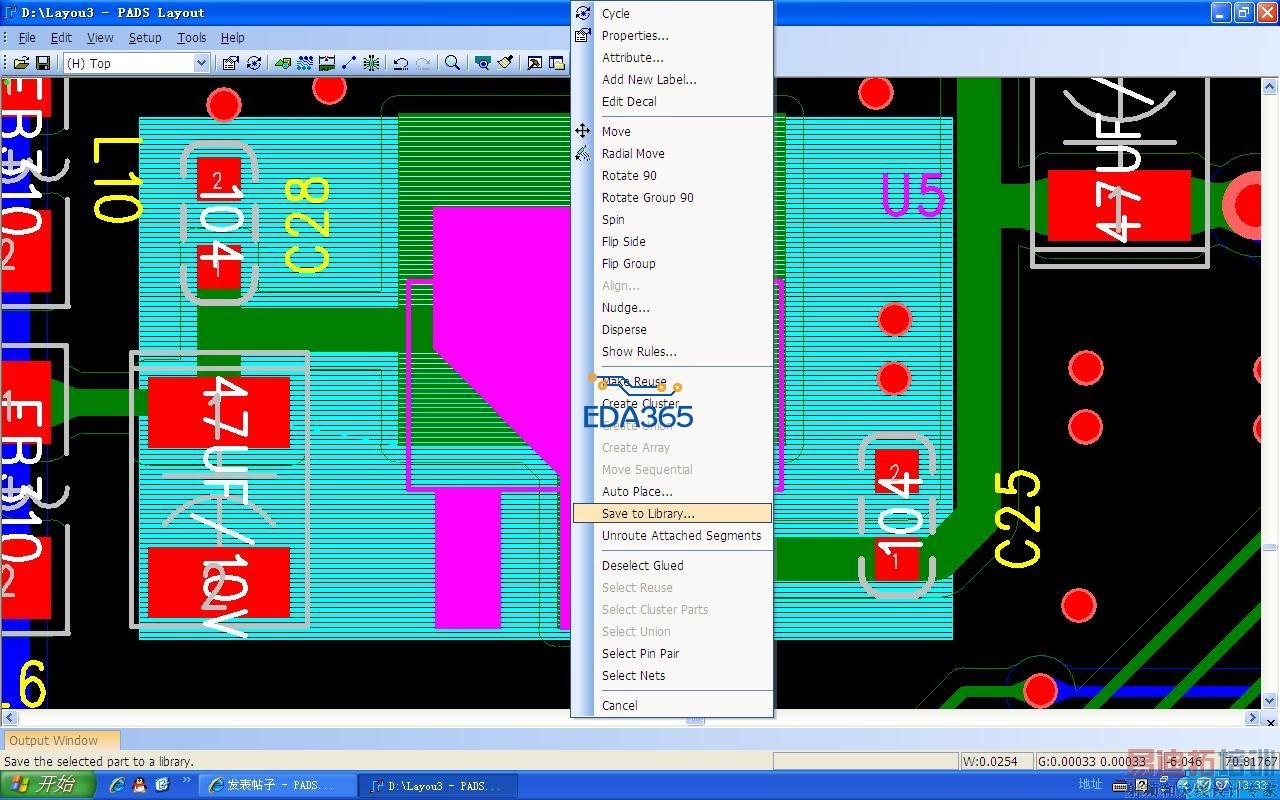Switch to the browser PADS taskbar item
The image size is (1280, 800).
click(x=277, y=786)
